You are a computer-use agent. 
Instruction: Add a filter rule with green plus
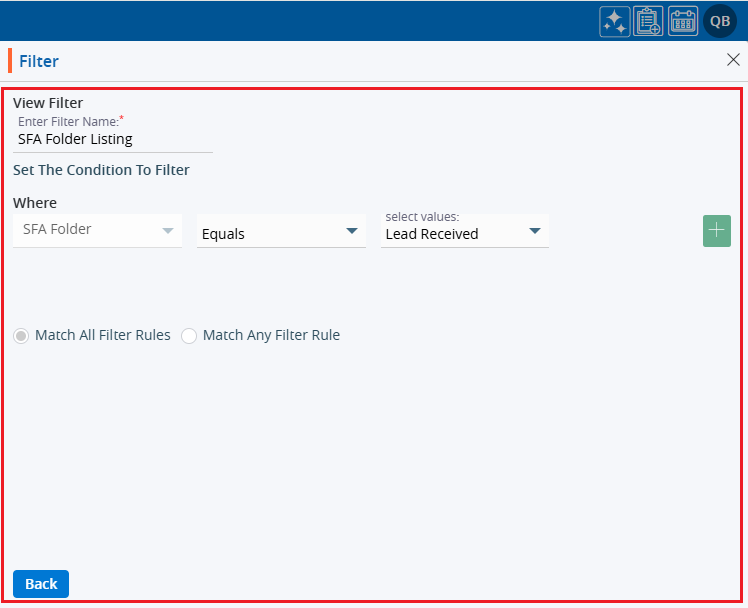coord(717,230)
